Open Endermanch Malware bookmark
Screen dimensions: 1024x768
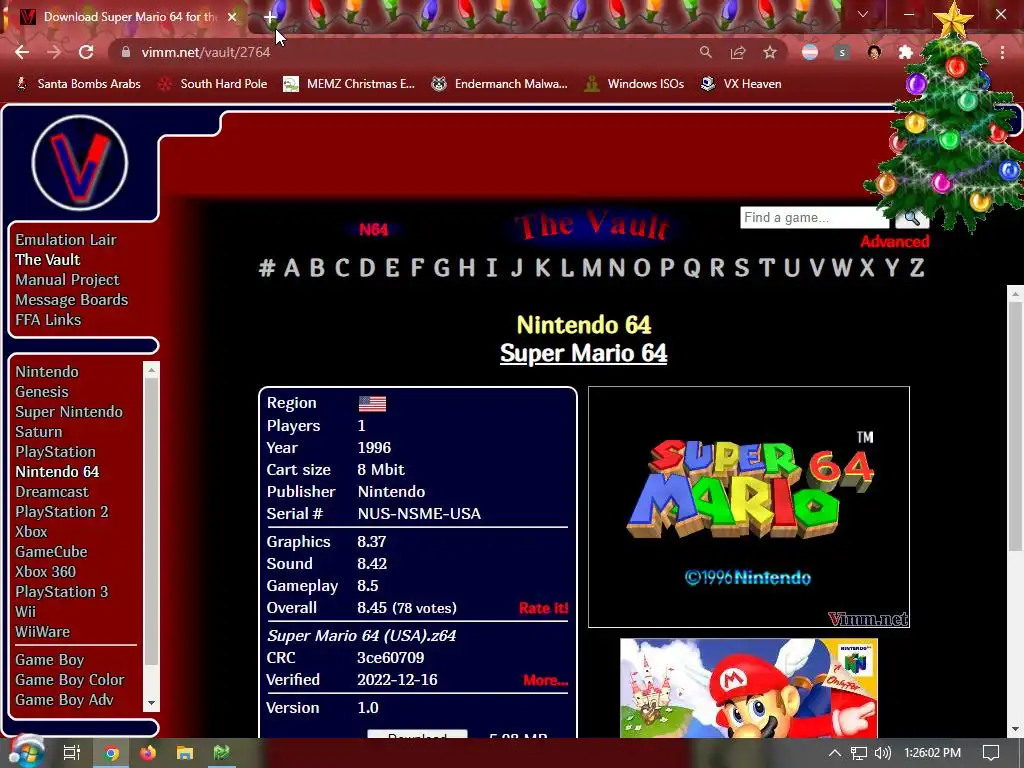pyautogui.click(x=500, y=84)
